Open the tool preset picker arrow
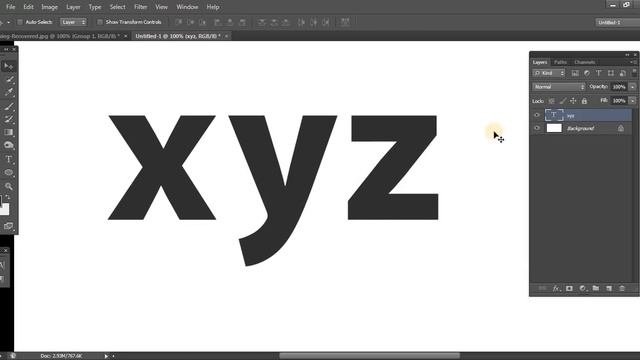 tap(8, 22)
